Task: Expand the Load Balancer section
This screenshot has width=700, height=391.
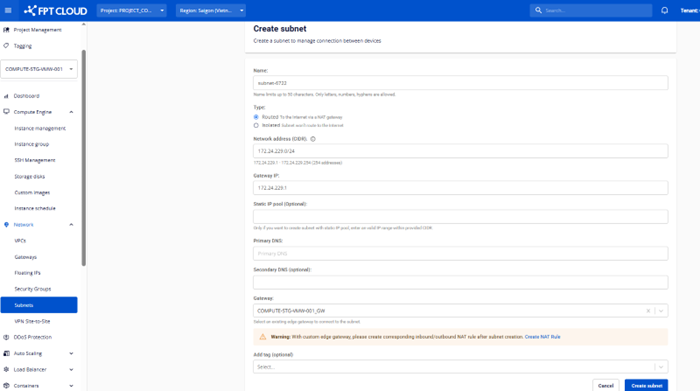Action: coord(71,370)
